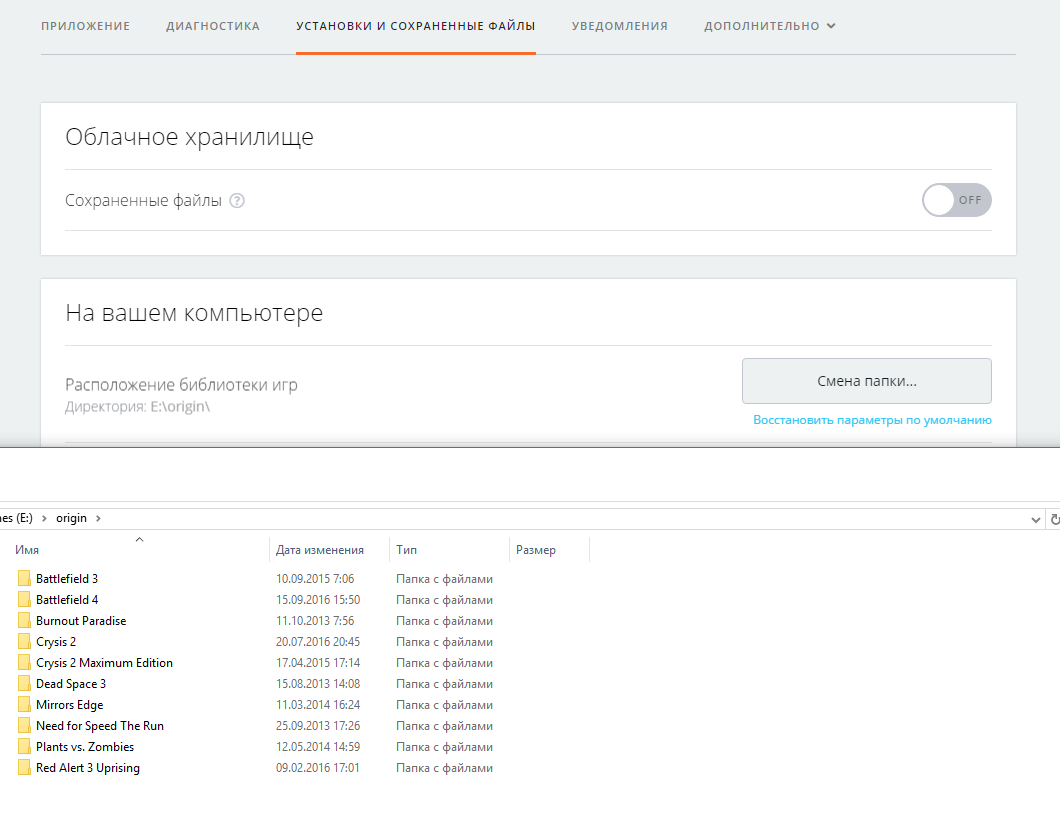Select Crysis 2 Maximum Edition folder icon
The height and width of the screenshot is (829, 1060).
[24, 662]
